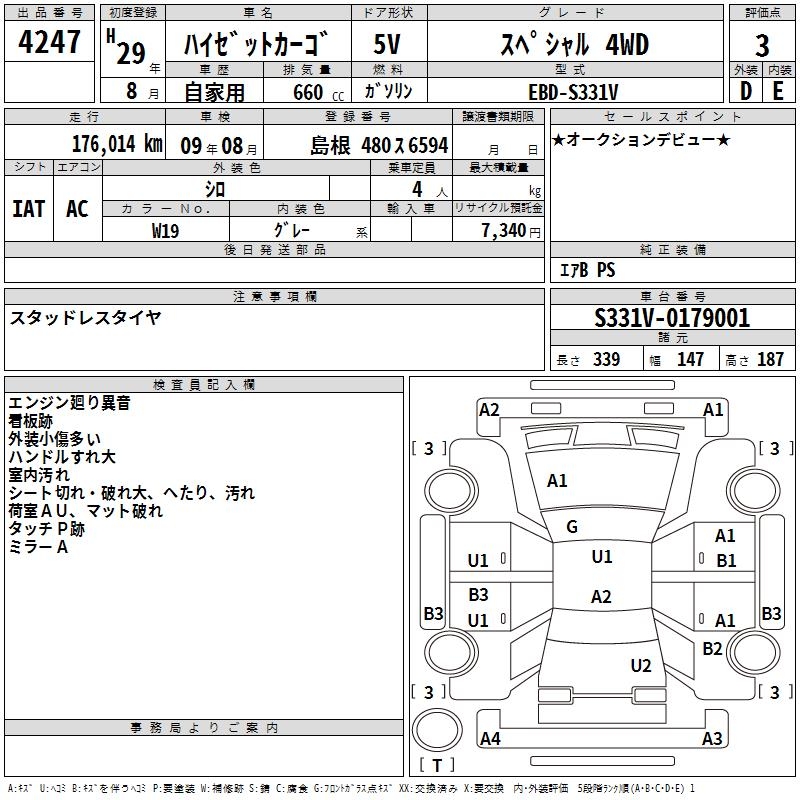Click 検査員記入欄 section header

204,385
